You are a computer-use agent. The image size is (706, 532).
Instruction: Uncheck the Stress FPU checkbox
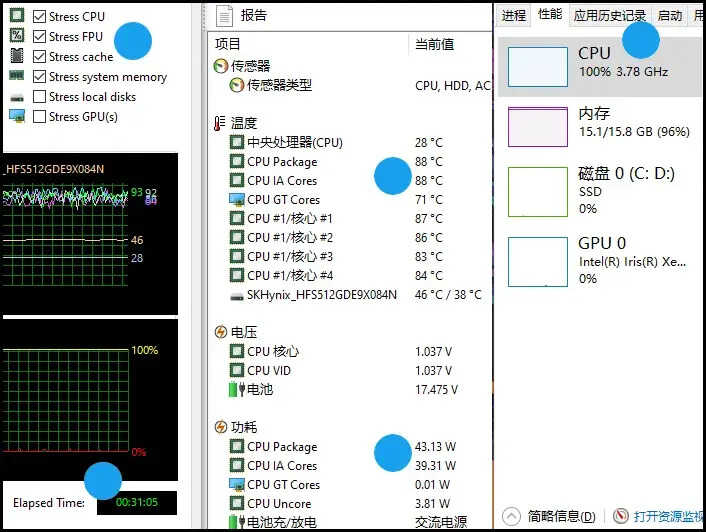(40, 36)
